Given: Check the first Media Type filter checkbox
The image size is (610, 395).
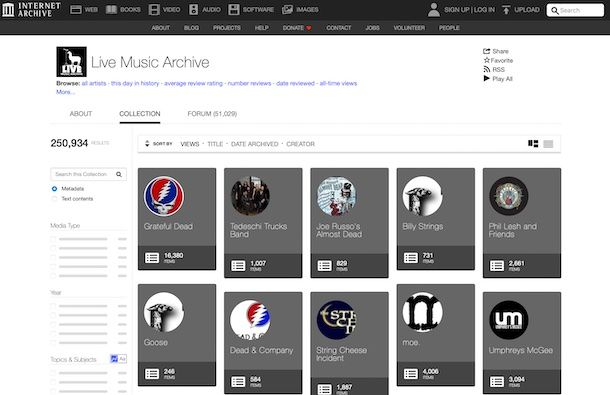Looking at the screenshot, I should [53, 239].
